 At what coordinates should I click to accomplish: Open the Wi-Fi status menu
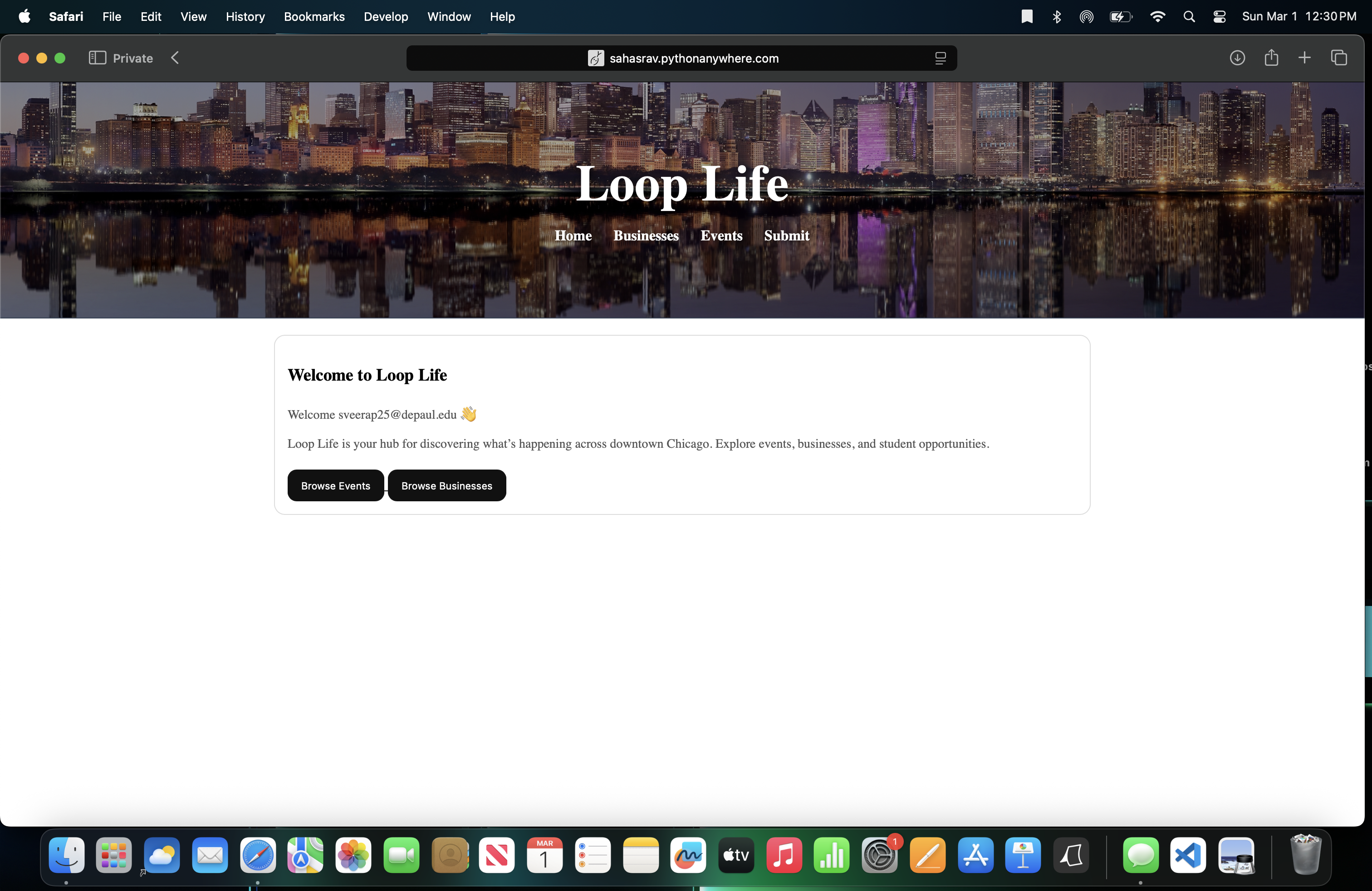tap(1157, 17)
